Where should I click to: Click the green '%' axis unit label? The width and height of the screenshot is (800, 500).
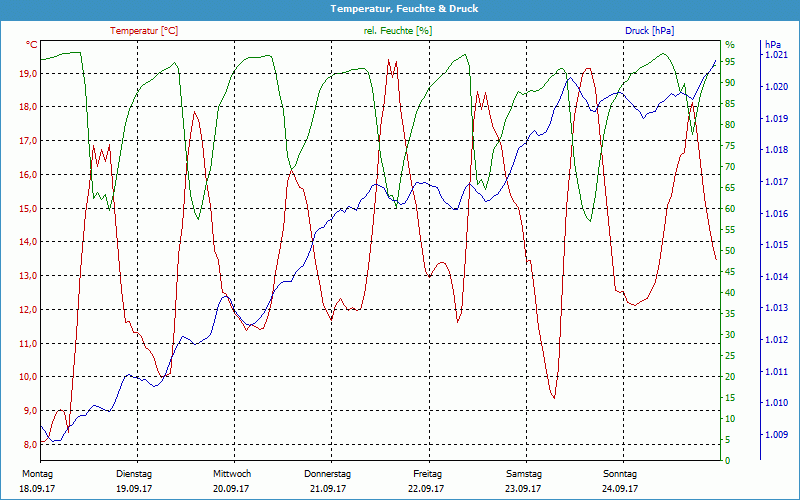pyautogui.click(x=730, y=45)
